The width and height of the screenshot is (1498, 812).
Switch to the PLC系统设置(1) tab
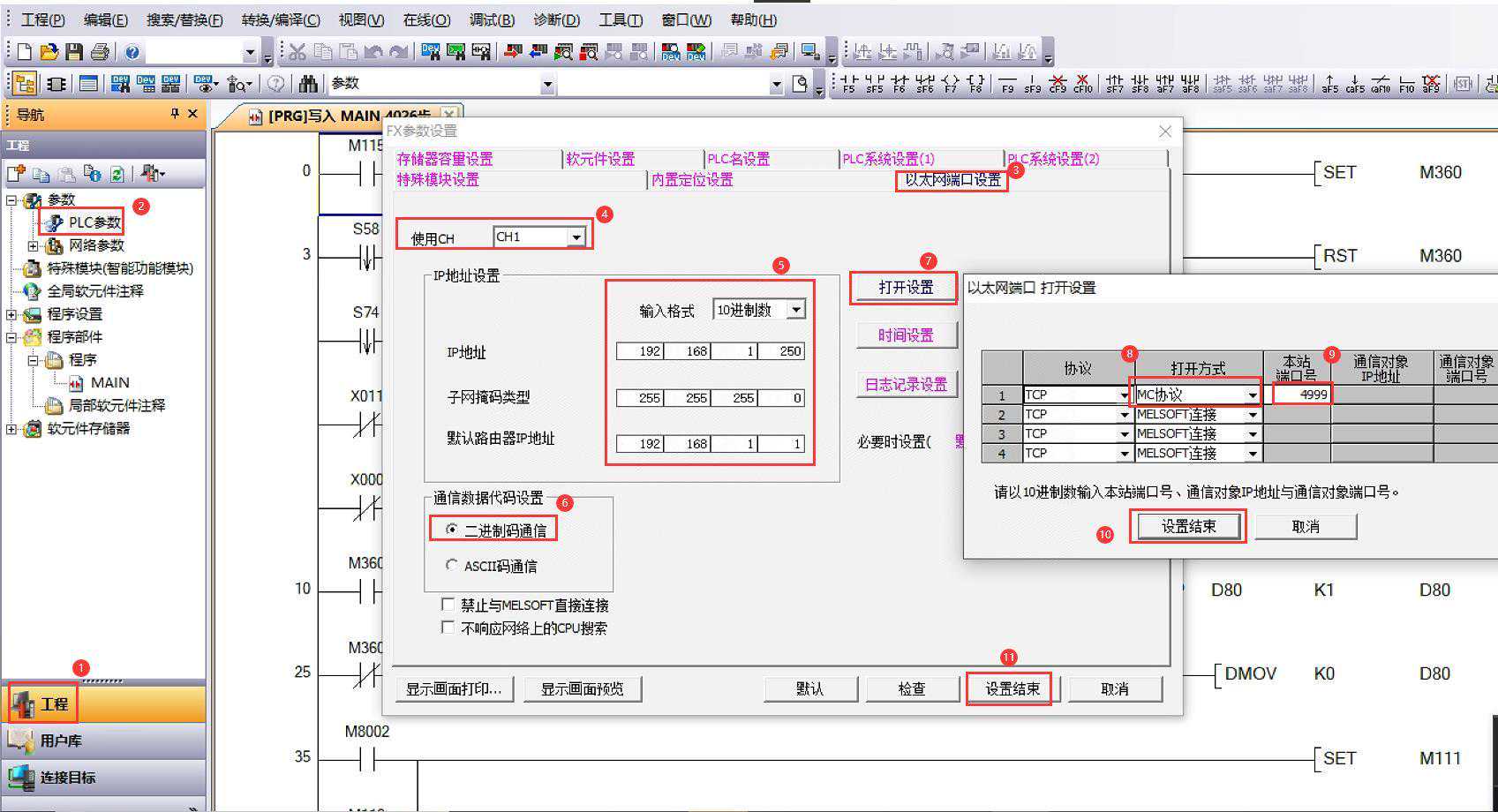tap(888, 159)
